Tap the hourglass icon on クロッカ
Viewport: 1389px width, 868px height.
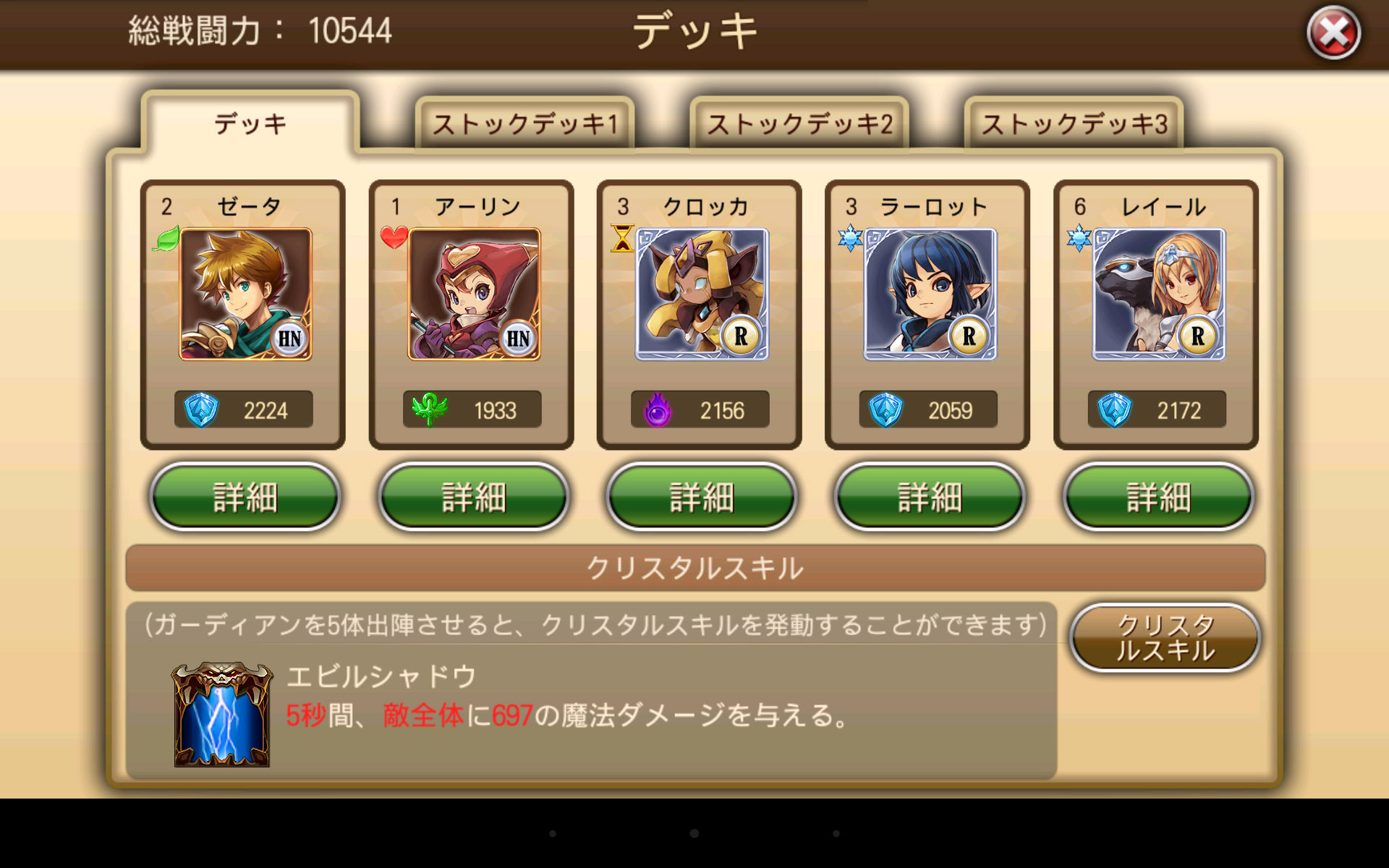(x=622, y=238)
